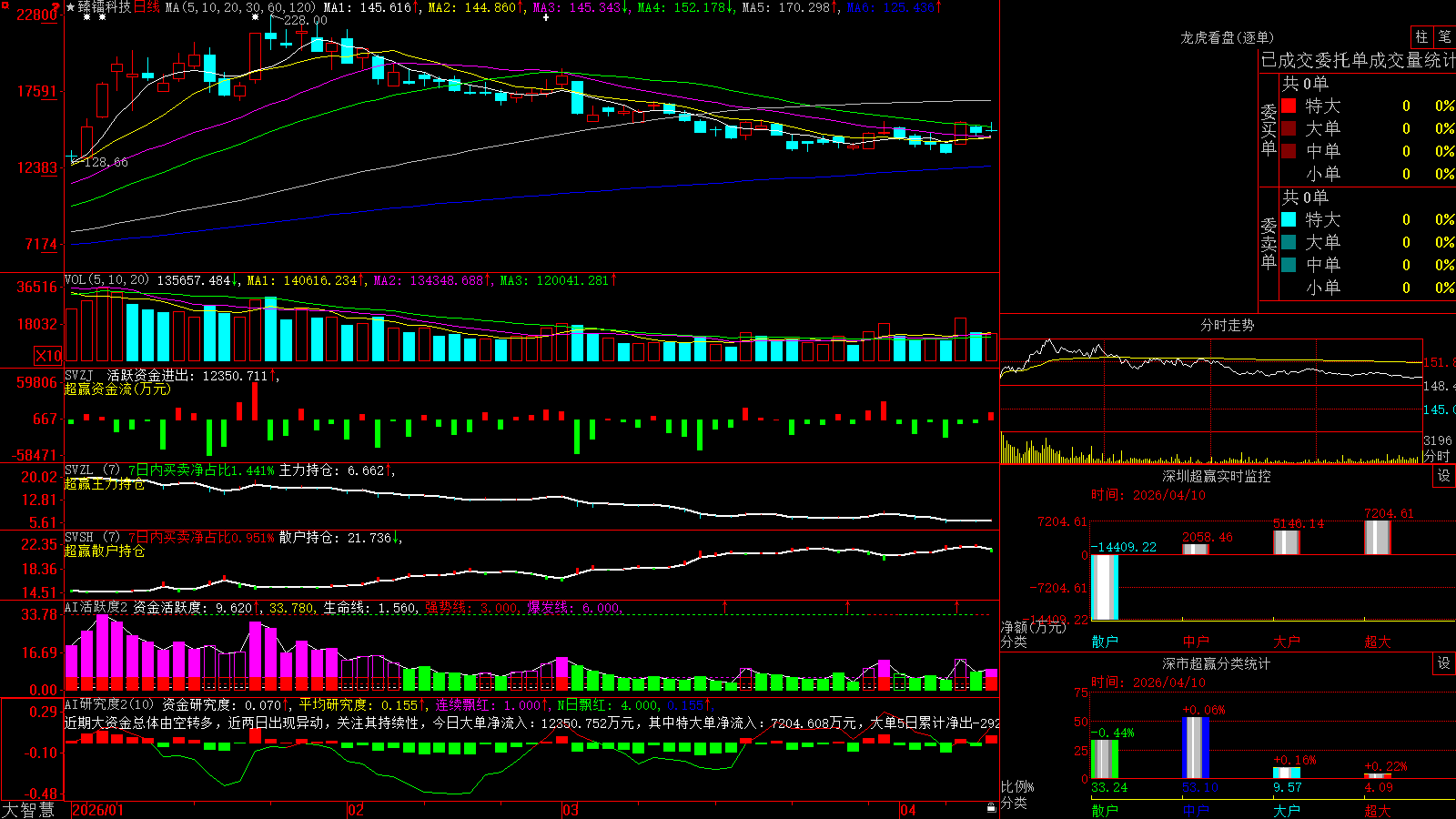This screenshot has height=819, width=1456.
Task: Click the 散户 category in 深圳超赢实时监控
Action: (1105, 642)
